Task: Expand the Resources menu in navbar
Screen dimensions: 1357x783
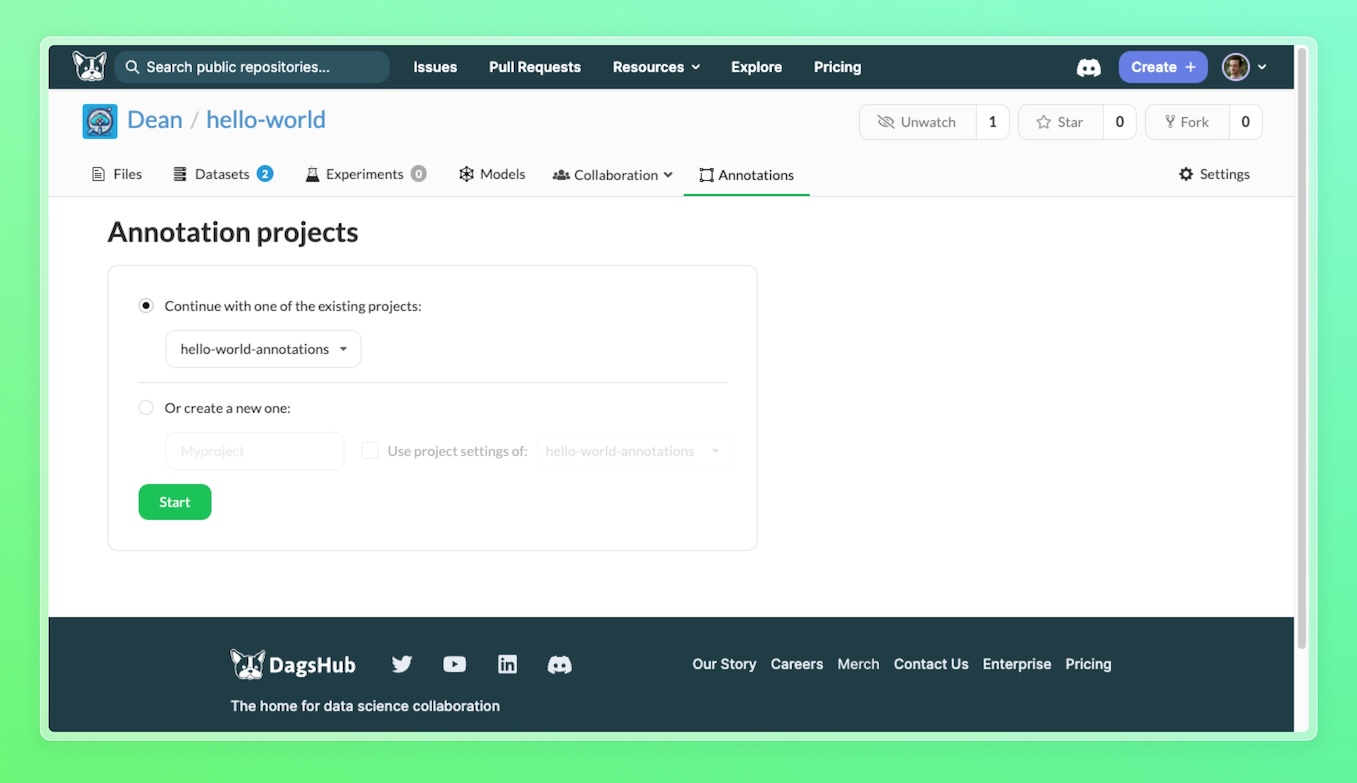Action: [x=656, y=67]
